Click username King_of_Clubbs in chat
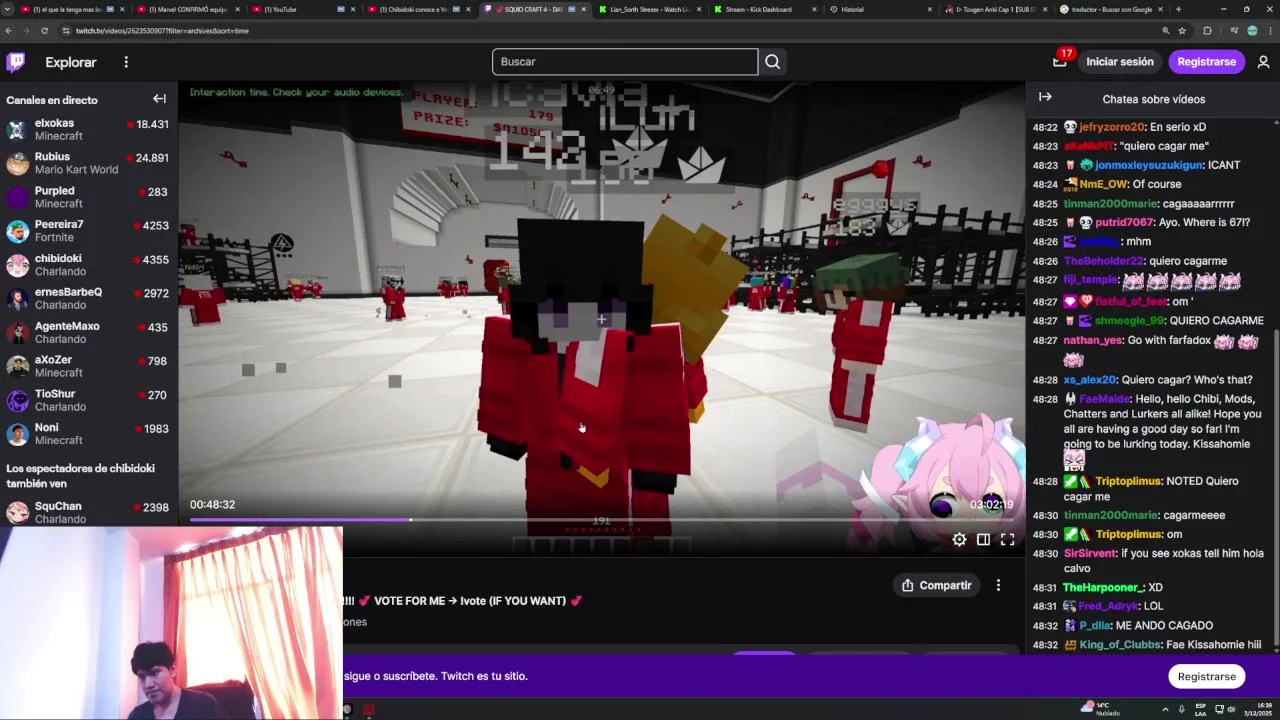The width and height of the screenshot is (1280, 720). tap(1120, 645)
